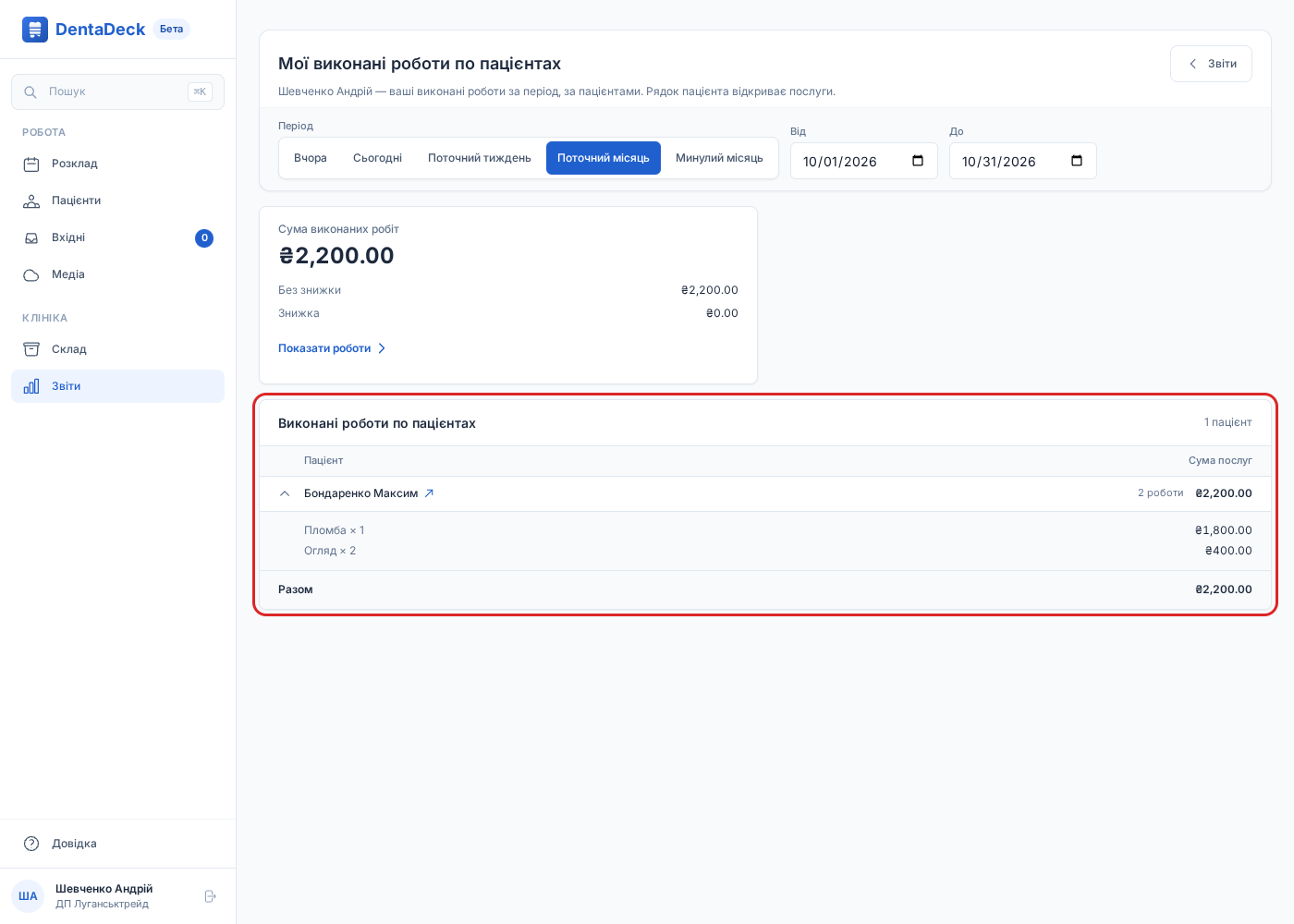The image size is (1294, 924).
Task: Open Склад archive box icon
Action: coord(31,349)
